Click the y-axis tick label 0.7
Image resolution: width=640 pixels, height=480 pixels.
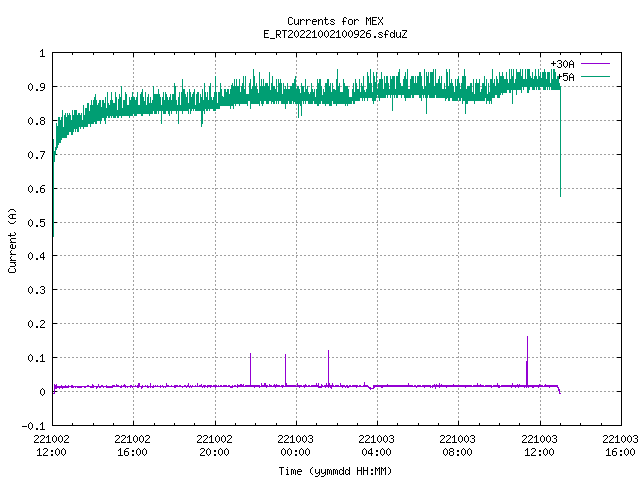coord(36,155)
